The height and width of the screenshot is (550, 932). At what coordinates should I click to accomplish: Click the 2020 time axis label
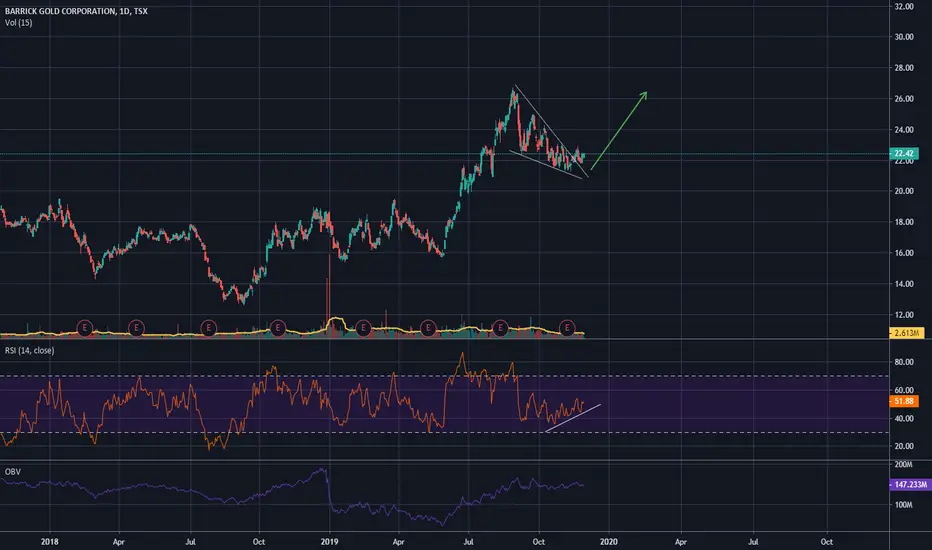point(609,542)
